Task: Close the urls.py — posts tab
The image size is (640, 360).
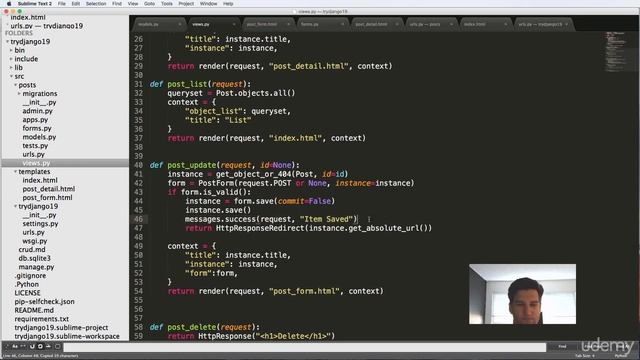Action: point(451,24)
